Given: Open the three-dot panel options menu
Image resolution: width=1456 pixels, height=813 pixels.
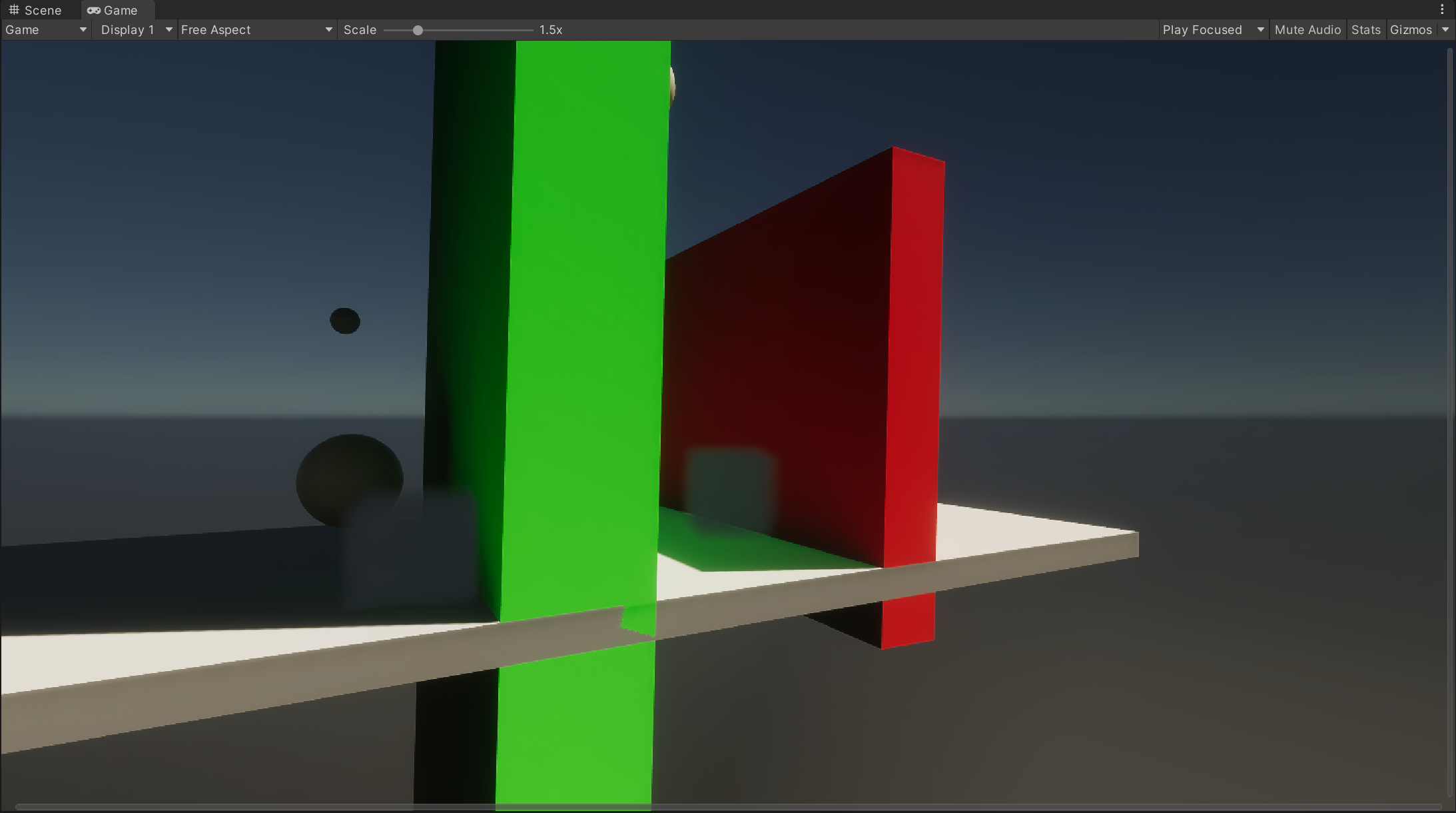Looking at the screenshot, I should 1442,9.
